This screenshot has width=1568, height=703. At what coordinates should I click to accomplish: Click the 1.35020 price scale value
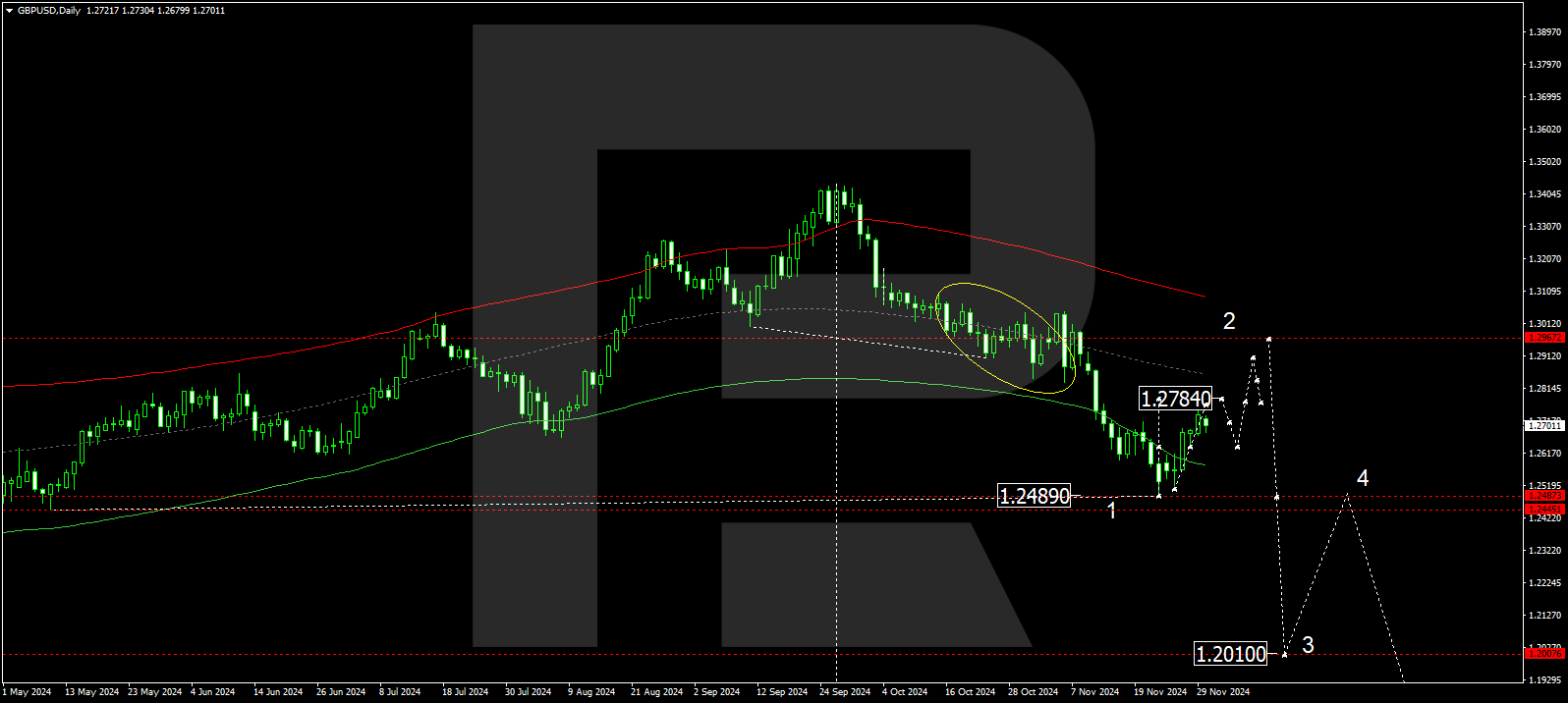[x=1544, y=162]
